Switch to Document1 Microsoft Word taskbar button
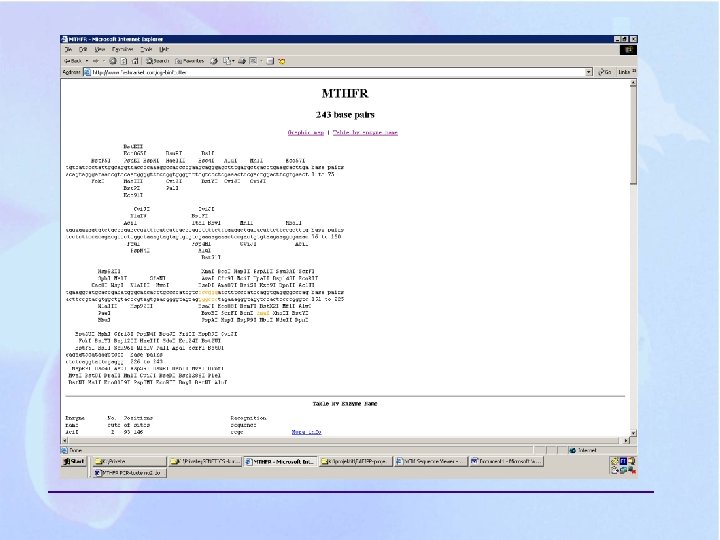 (506, 461)
